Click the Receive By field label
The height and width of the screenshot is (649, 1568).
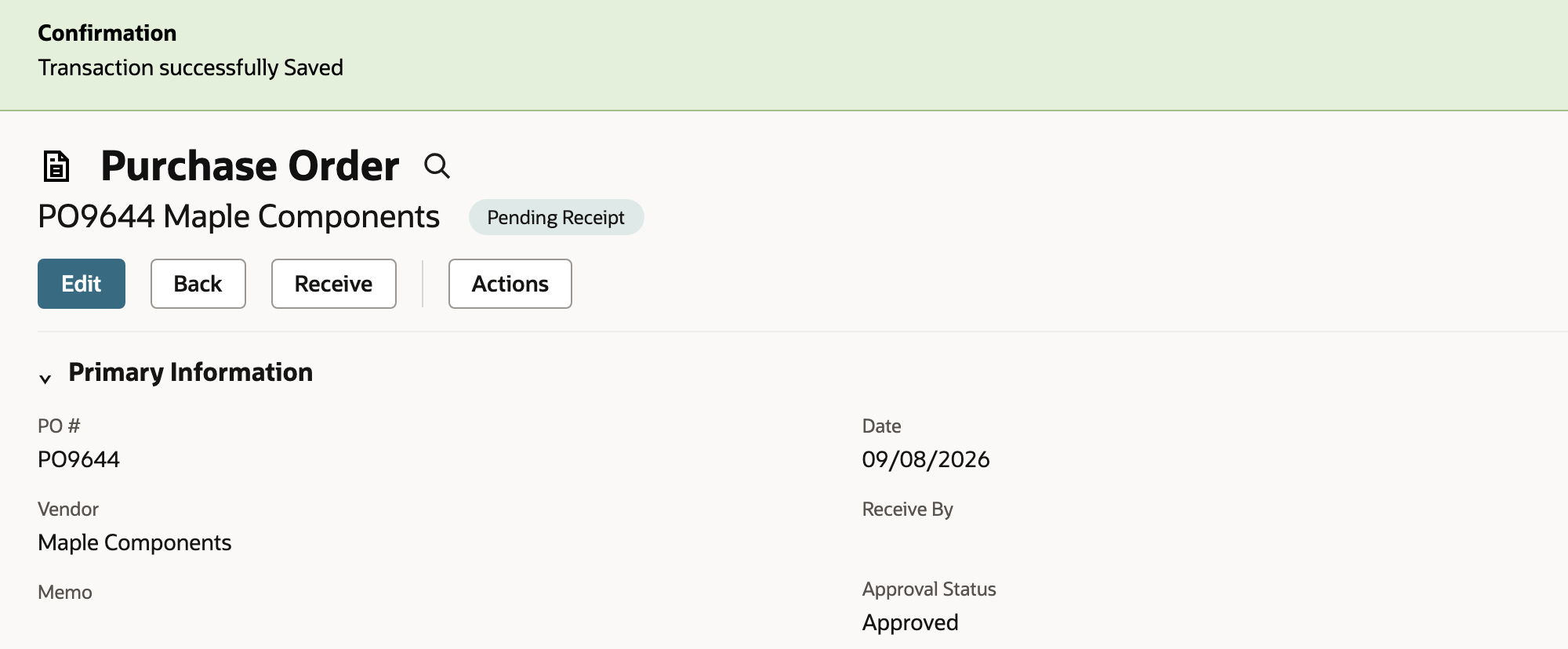coord(908,509)
